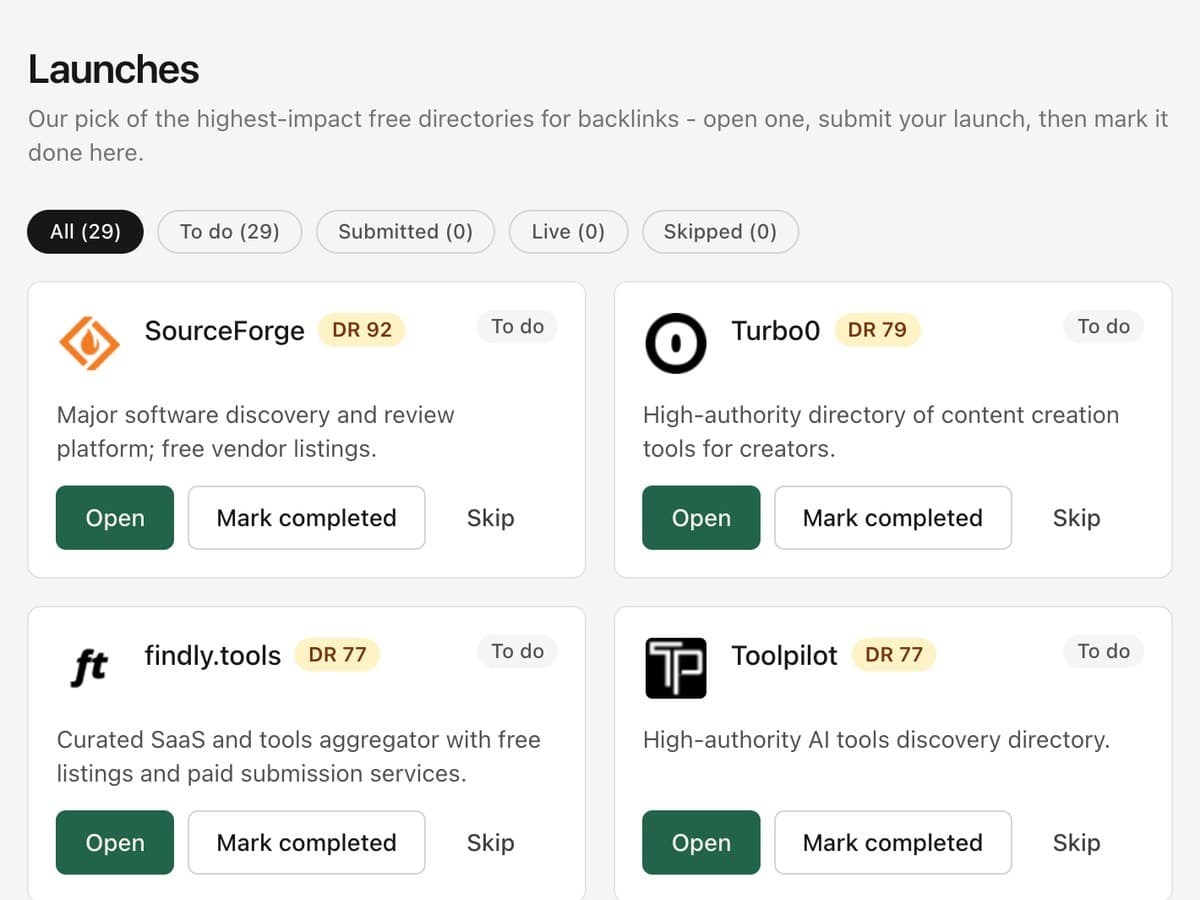Skip the SourceForge listing
This screenshot has width=1200, height=900.
point(491,518)
